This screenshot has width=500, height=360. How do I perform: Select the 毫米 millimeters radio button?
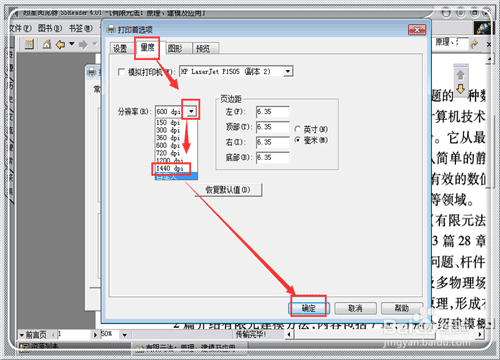click(x=298, y=140)
